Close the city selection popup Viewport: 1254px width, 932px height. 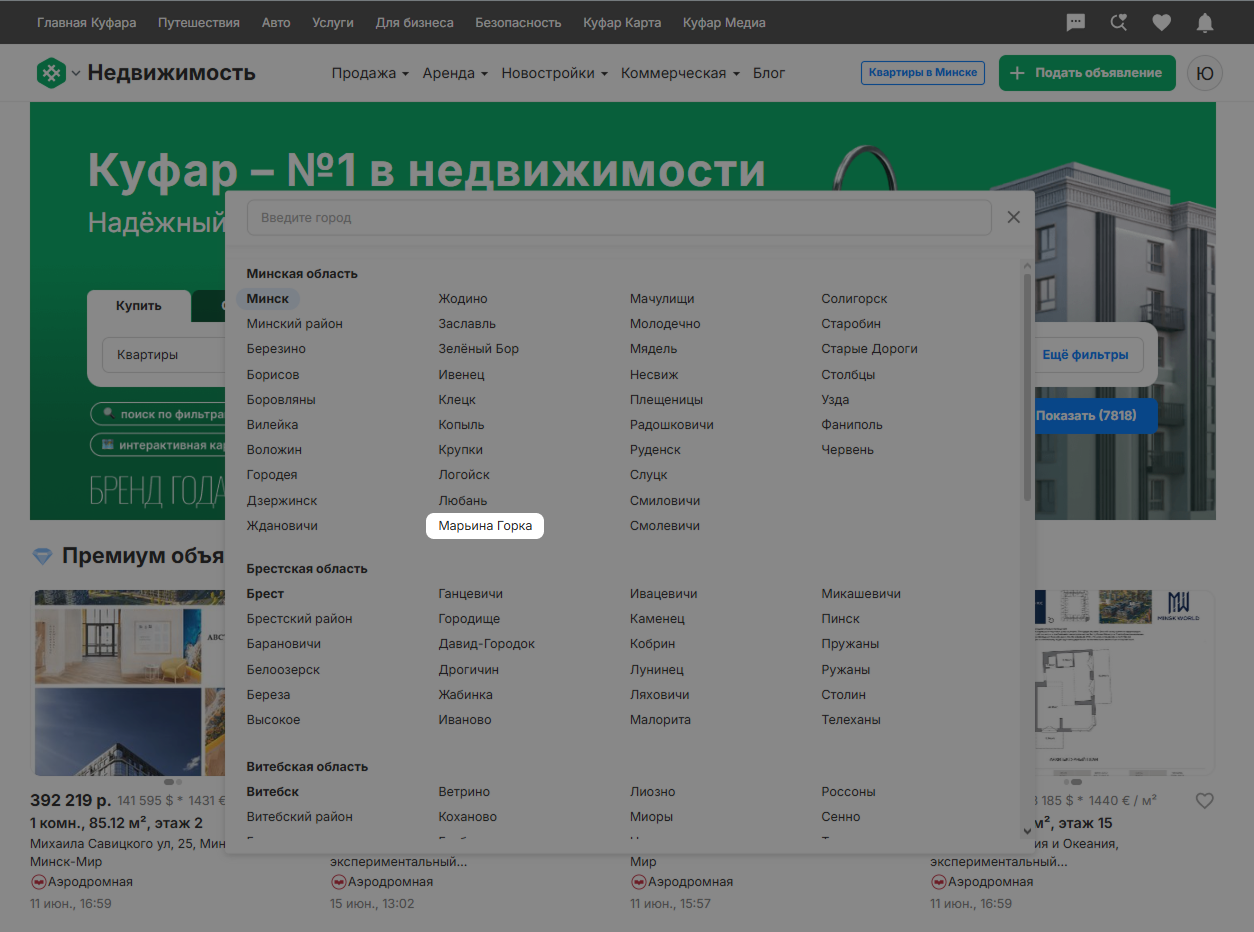click(x=1013, y=217)
